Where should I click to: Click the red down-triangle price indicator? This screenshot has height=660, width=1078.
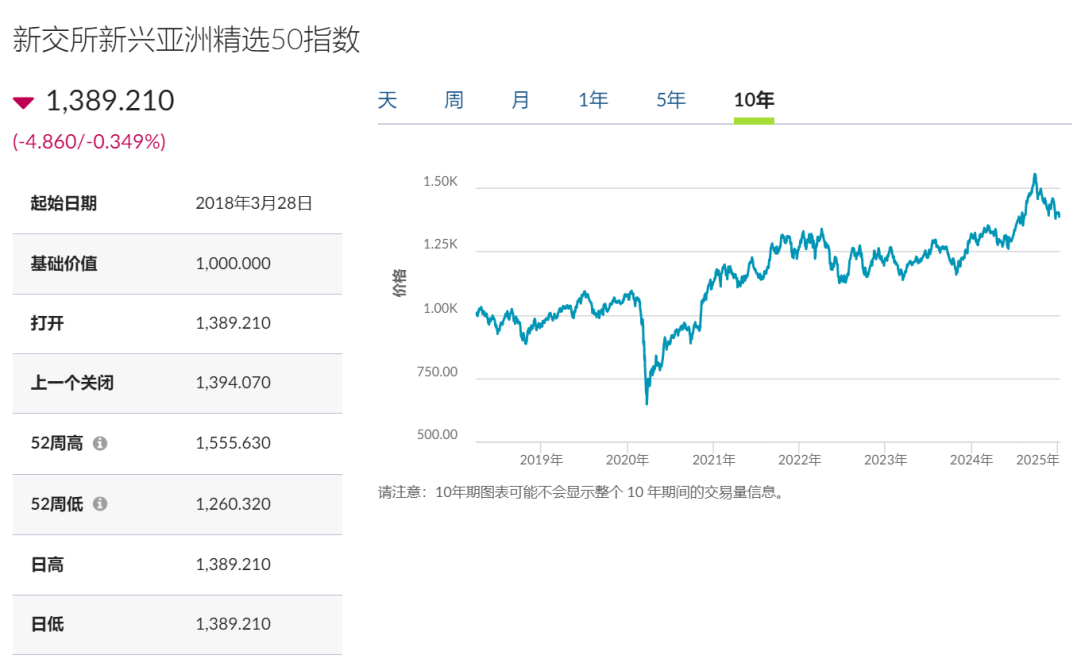point(23,103)
